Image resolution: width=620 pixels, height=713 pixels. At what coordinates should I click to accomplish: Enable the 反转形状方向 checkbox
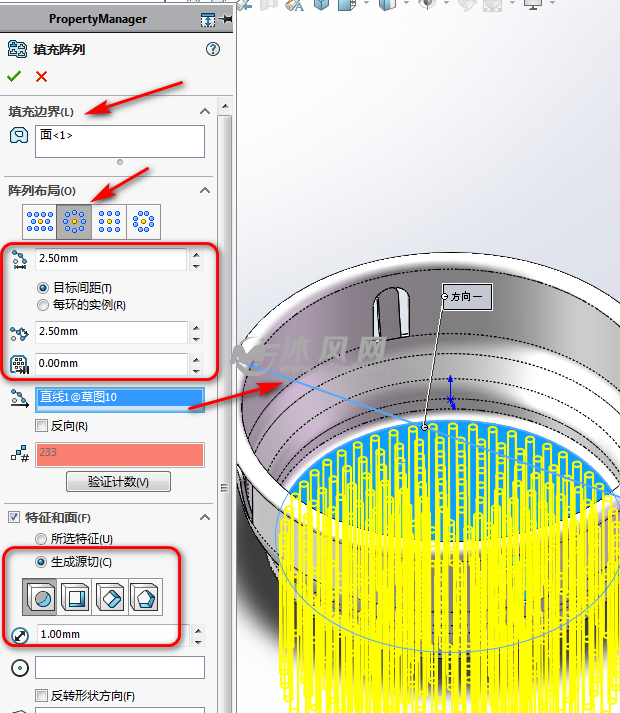41,695
